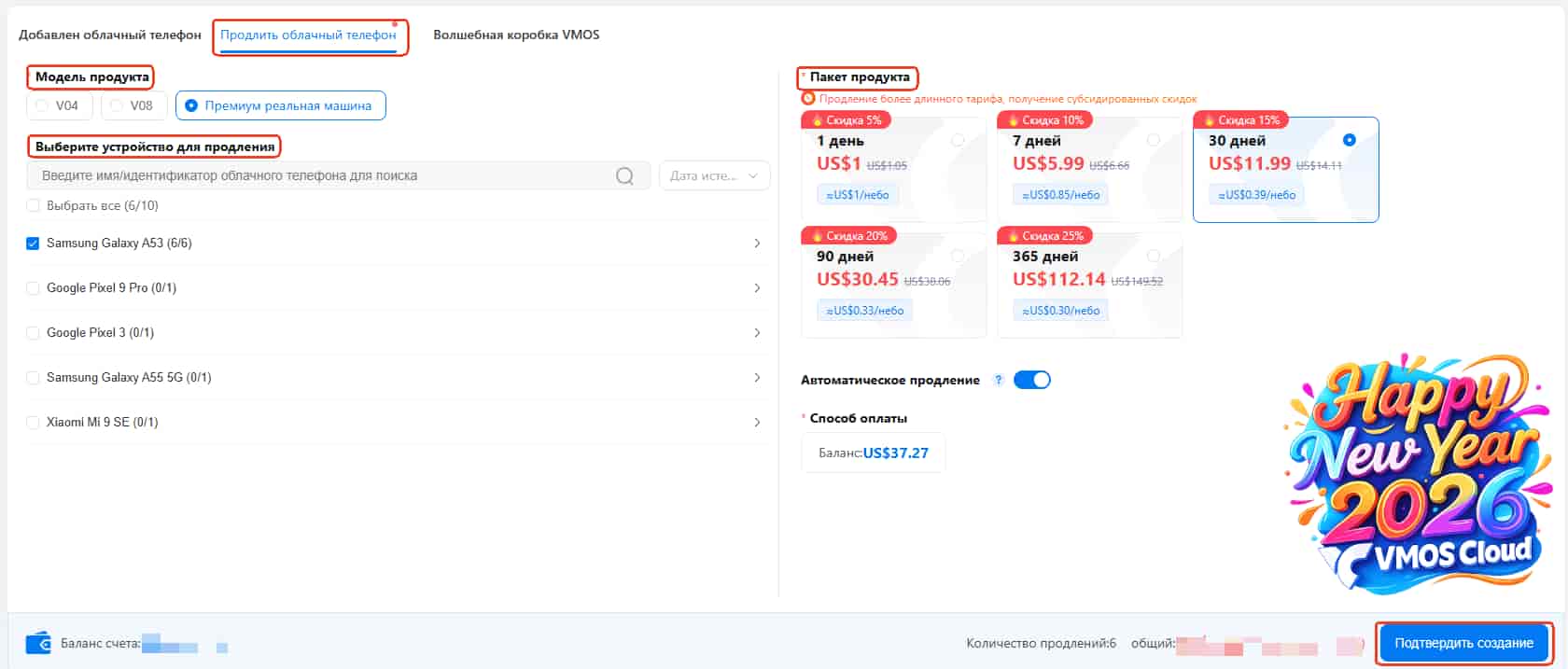Click the orange discount info icon
Screen dimensions: 1568x669
808,98
